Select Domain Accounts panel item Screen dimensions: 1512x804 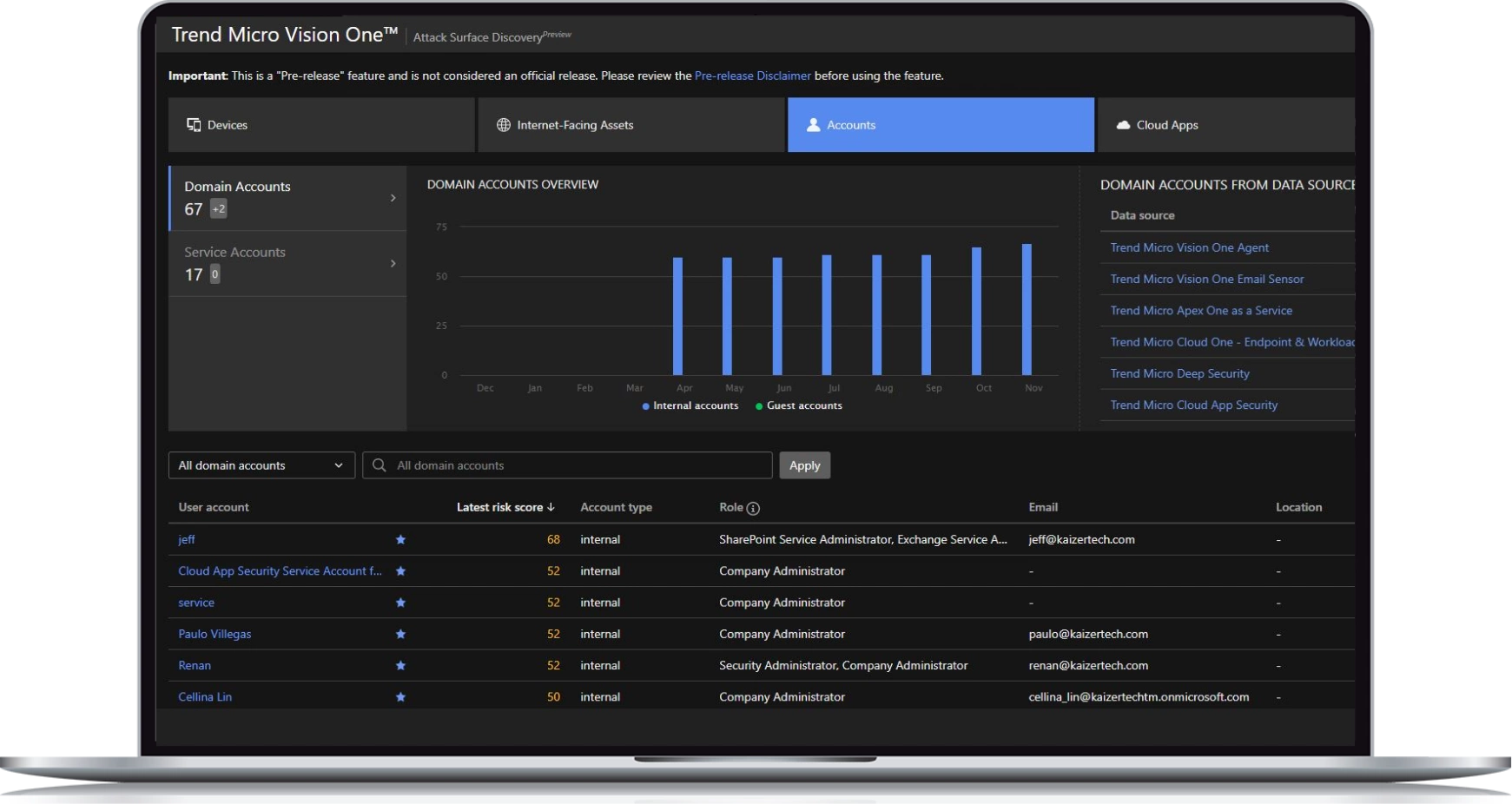(287, 198)
